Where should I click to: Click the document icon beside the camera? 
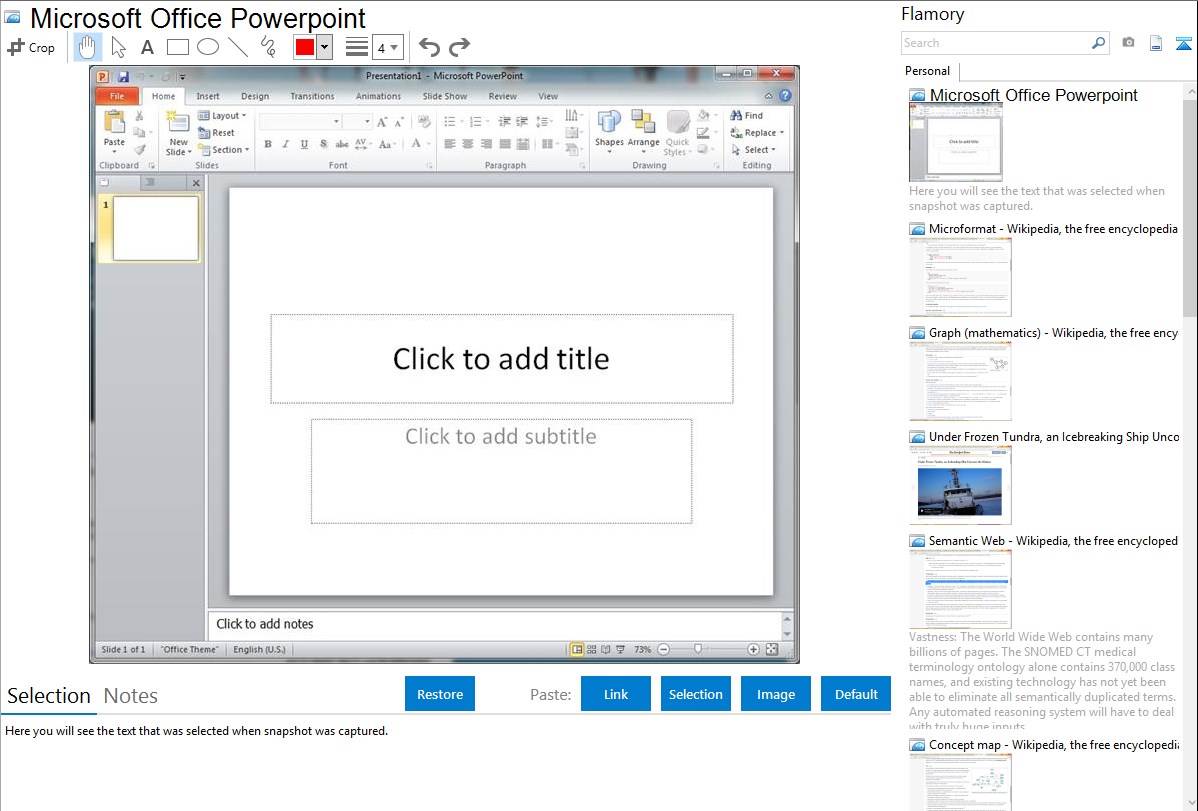tap(1156, 43)
